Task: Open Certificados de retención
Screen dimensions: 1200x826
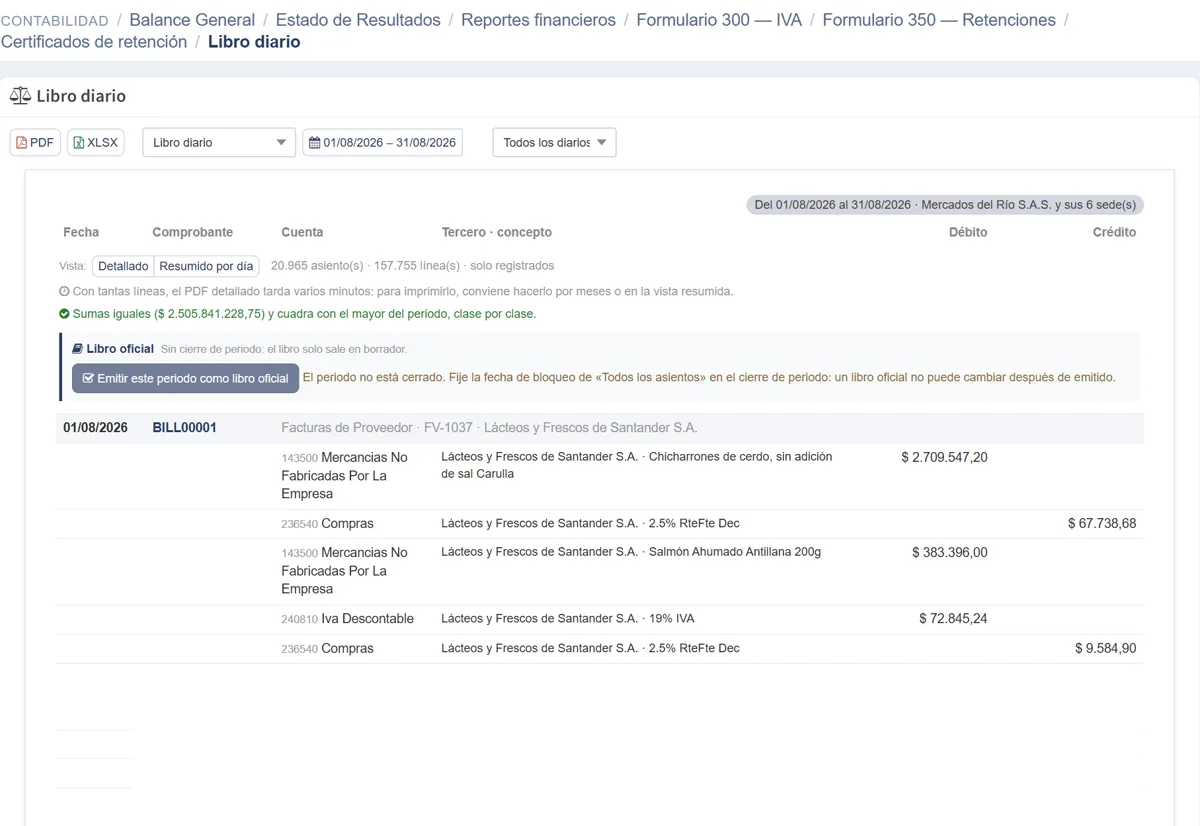Action: pos(94,42)
